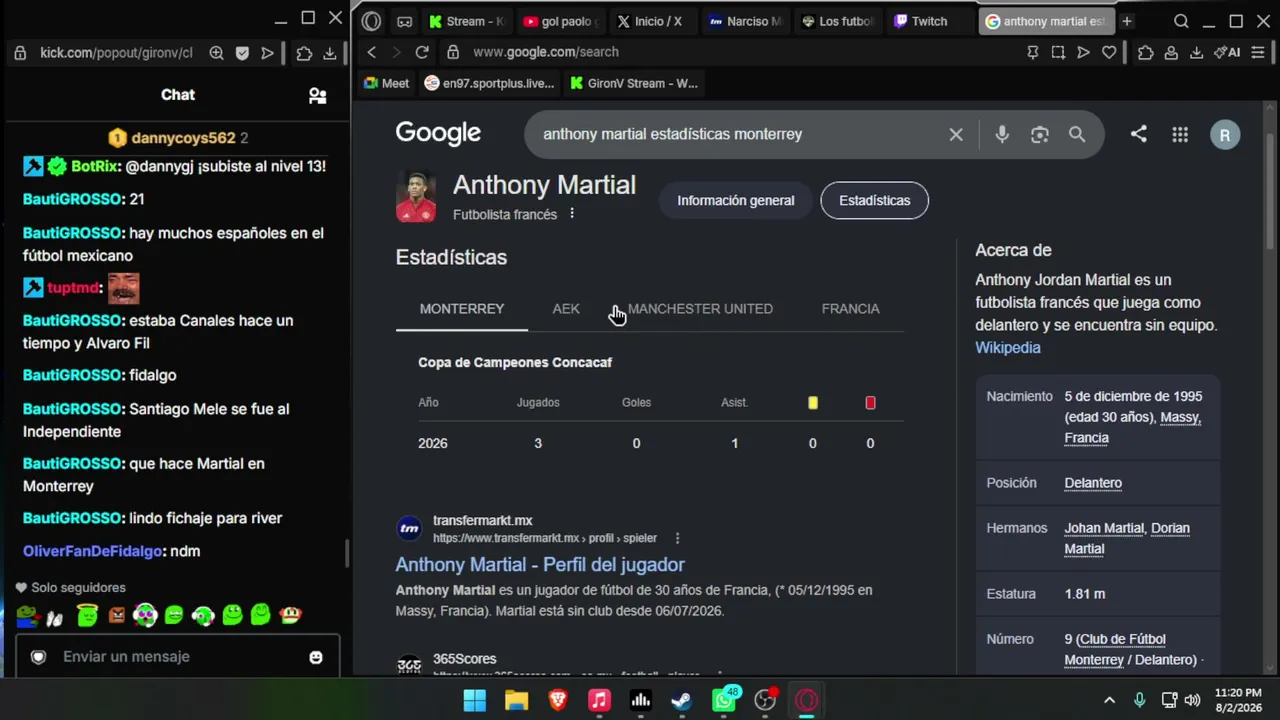Open extensions in the Kick popout window

pos(304,53)
